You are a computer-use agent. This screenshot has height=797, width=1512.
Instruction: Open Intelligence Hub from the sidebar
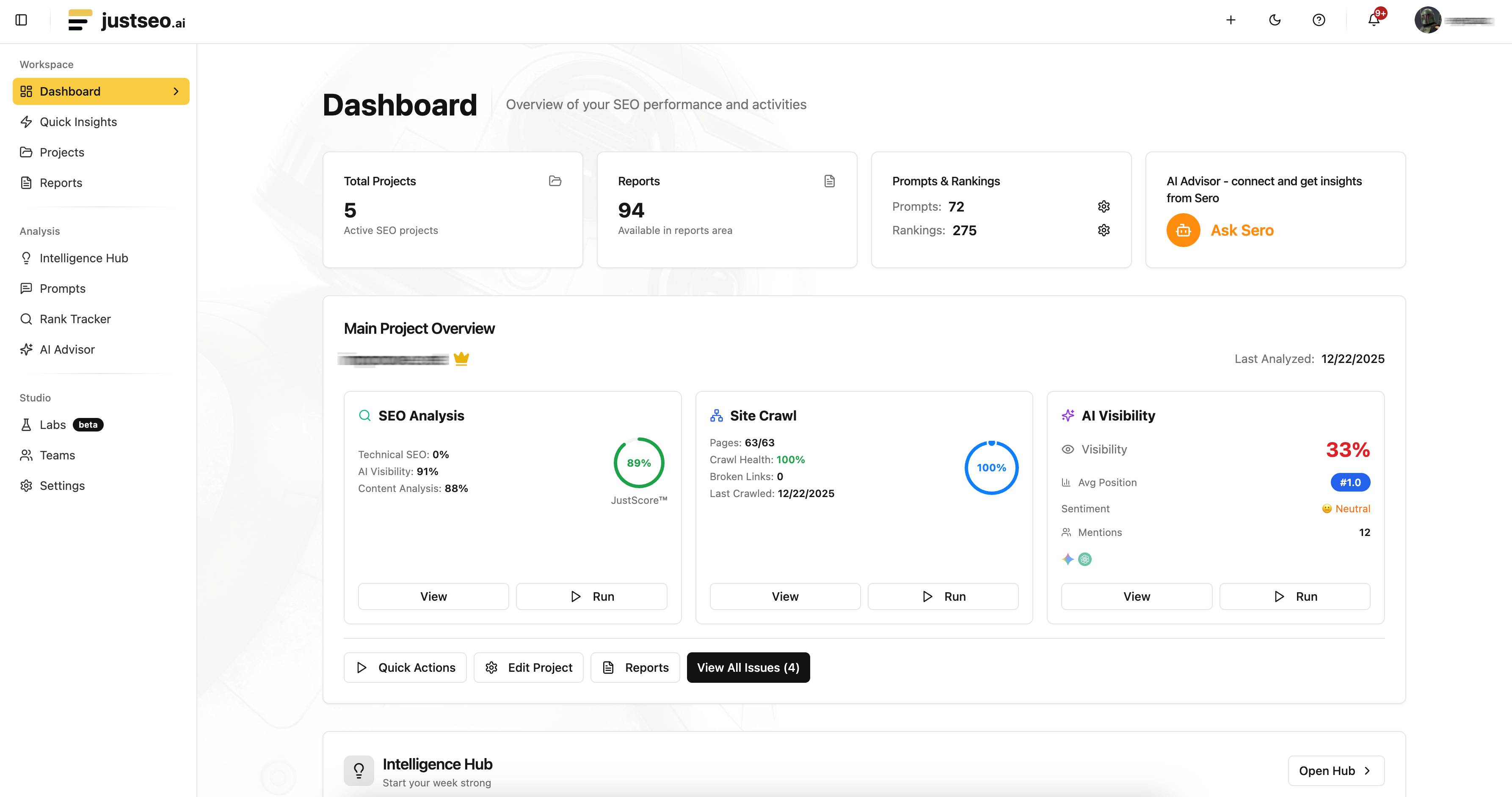click(83, 258)
